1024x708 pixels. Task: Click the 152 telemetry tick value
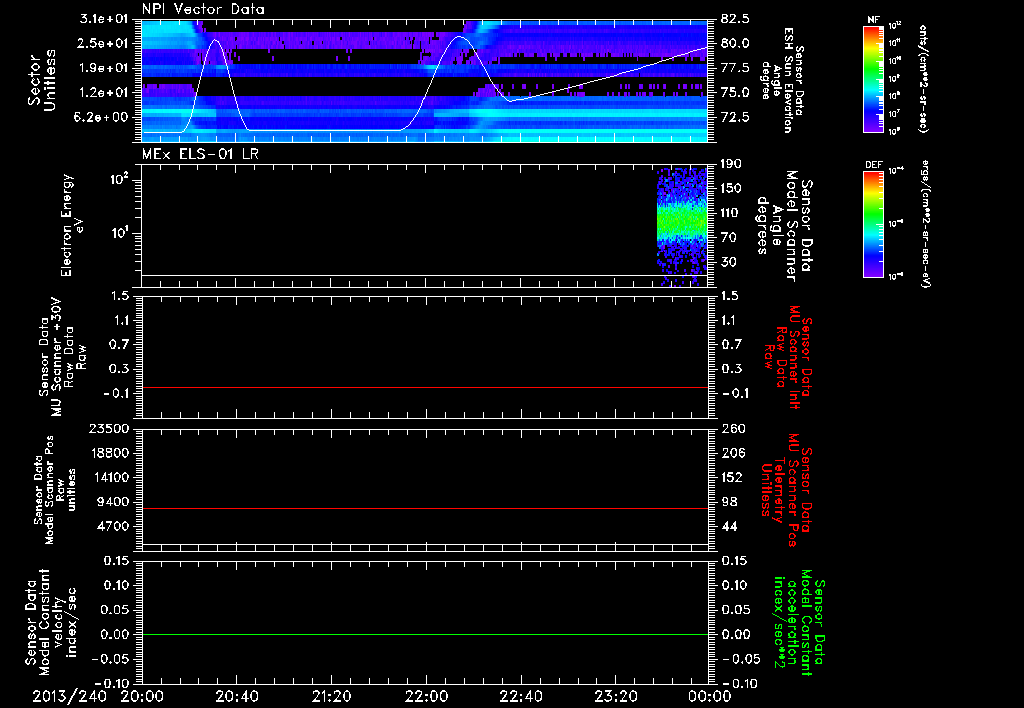[x=731, y=477]
